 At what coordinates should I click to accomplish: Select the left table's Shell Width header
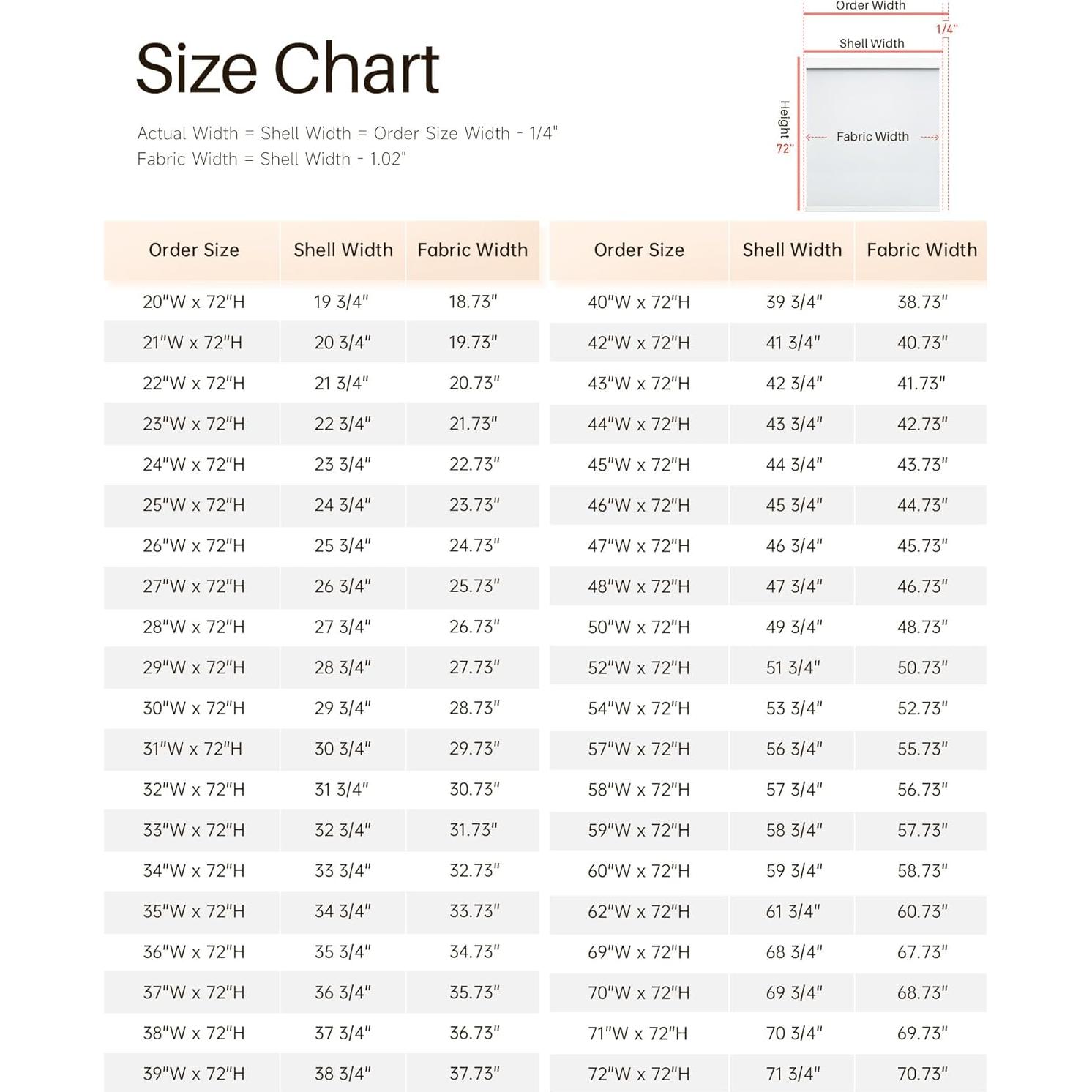(x=343, y=250)
